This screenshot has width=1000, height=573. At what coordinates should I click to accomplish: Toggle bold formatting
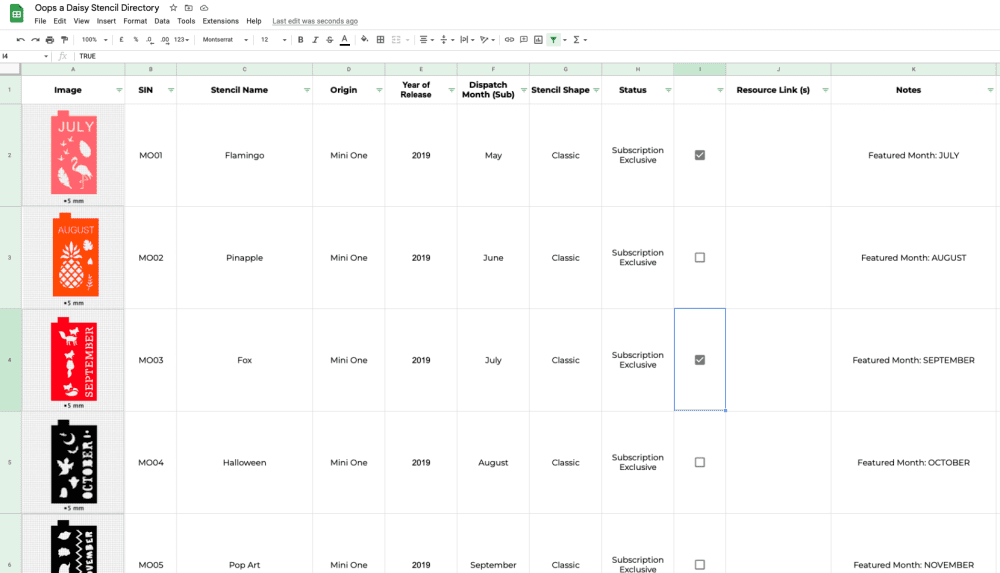[300, 40]
